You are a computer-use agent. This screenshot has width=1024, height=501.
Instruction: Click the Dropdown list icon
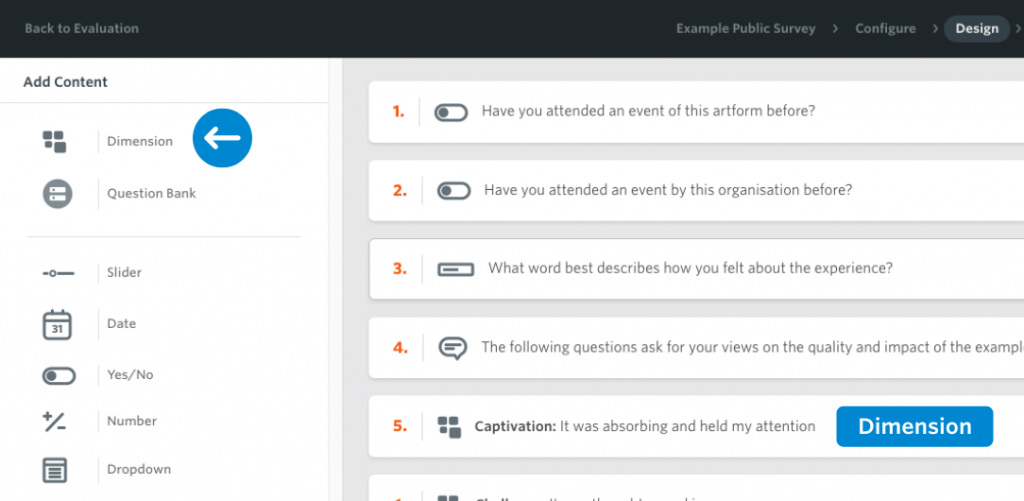point(55,470)
